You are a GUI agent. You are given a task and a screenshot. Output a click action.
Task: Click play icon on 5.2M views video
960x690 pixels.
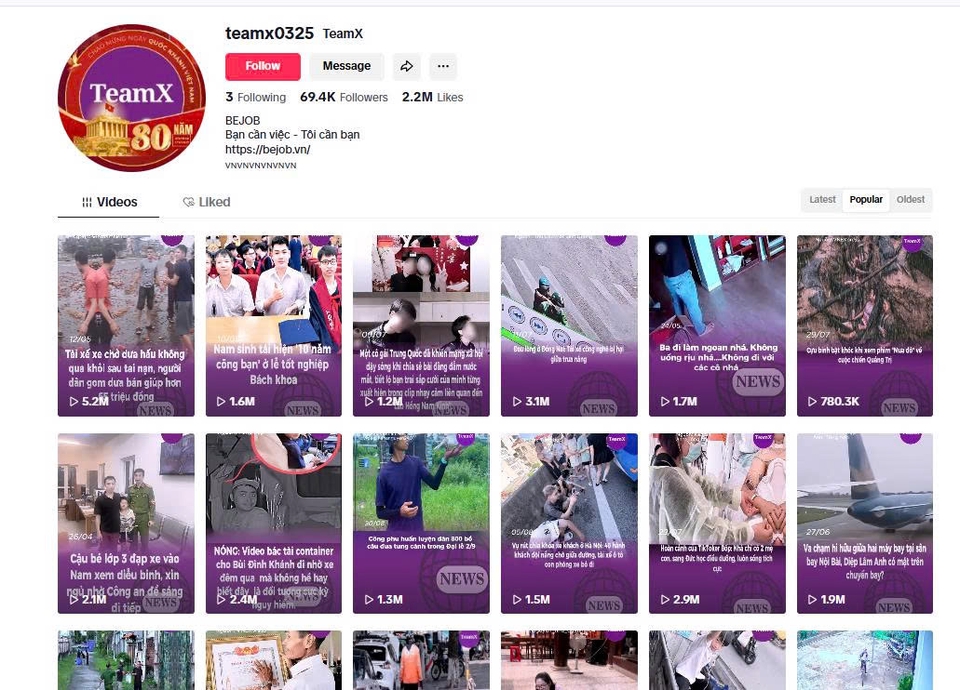[74, 401]
